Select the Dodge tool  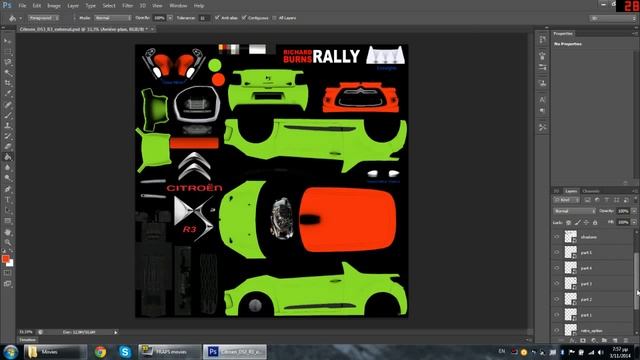coord(7,178)
